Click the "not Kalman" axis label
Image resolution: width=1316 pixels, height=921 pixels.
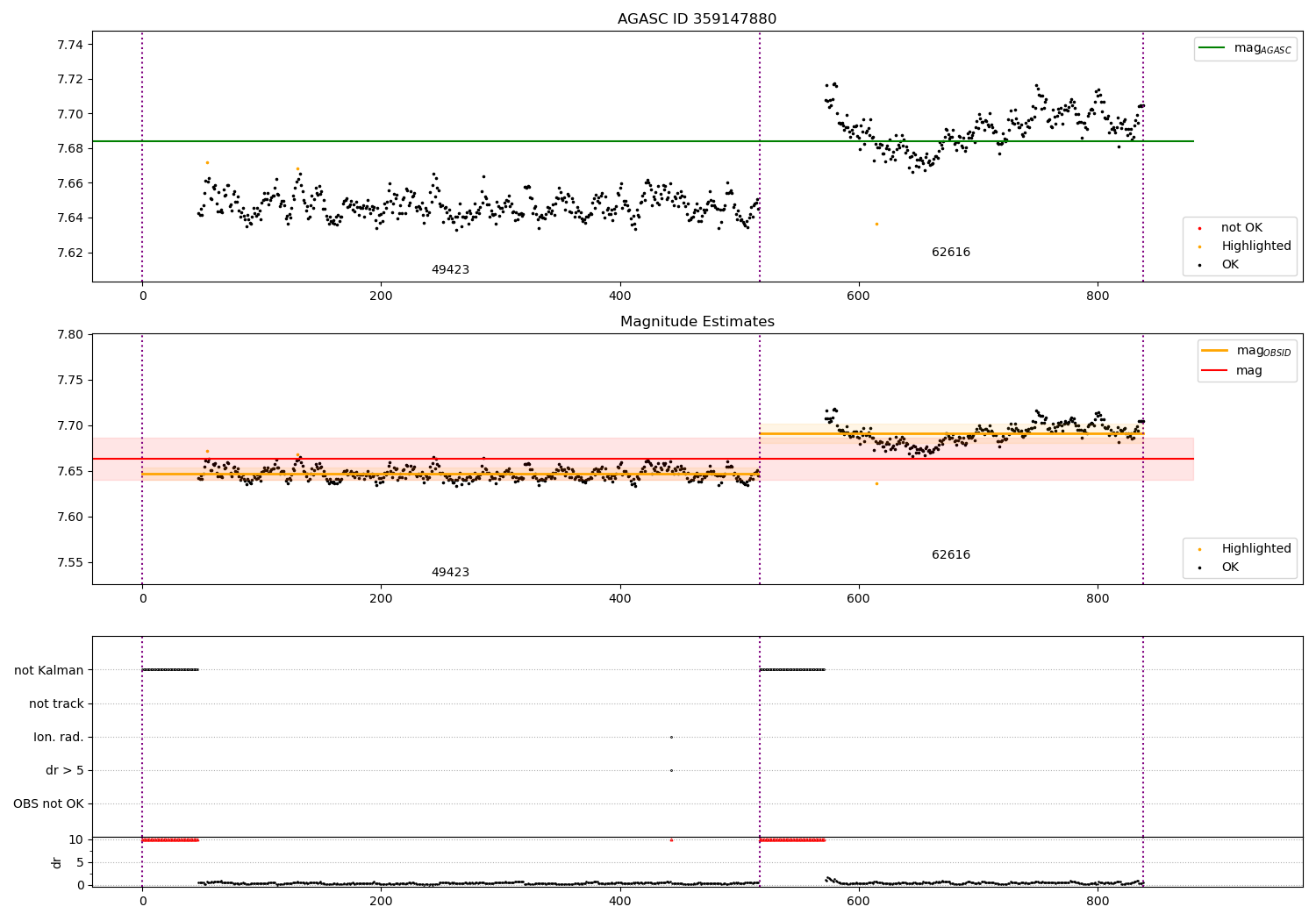pyautogui.click(x=49, y=670)
